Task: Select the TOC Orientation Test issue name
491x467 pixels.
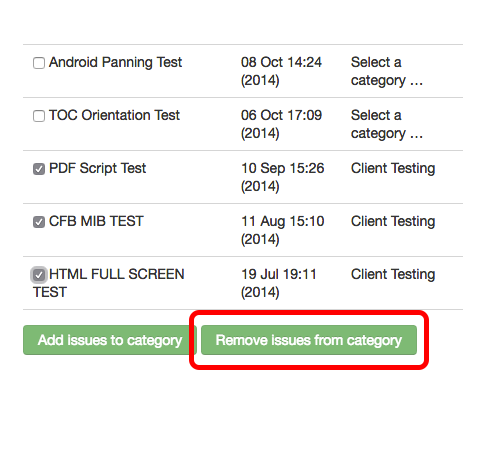Action: coord(114,115)
